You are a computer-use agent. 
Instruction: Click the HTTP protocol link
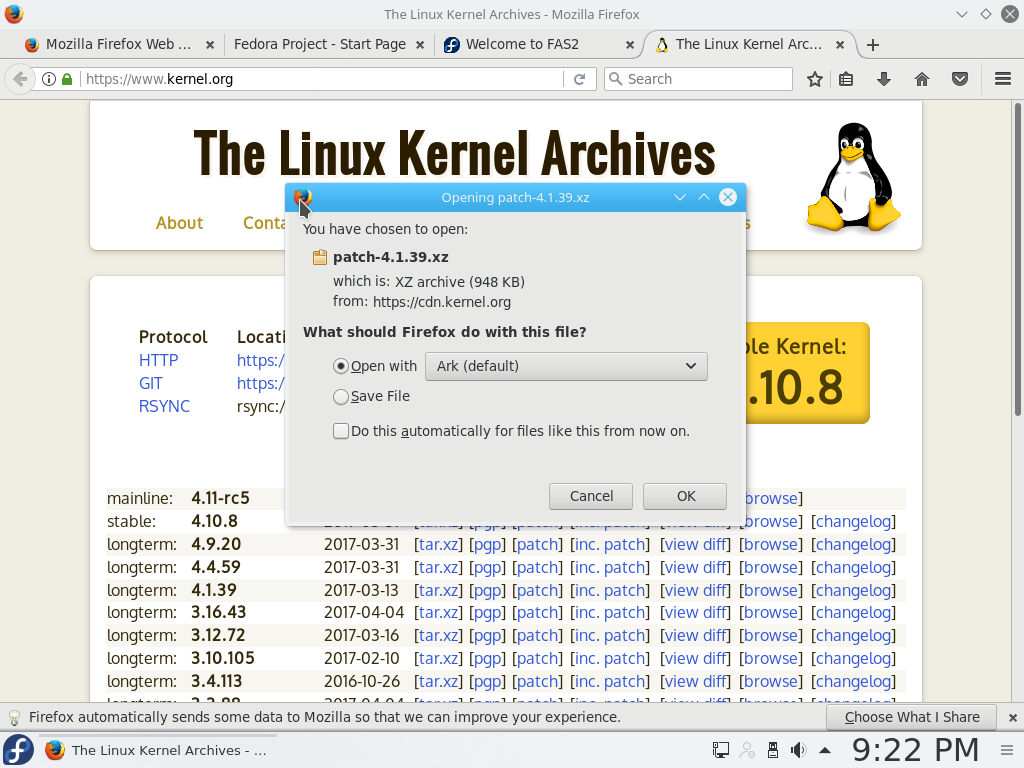pyautogui.click(x=158, y=360)
